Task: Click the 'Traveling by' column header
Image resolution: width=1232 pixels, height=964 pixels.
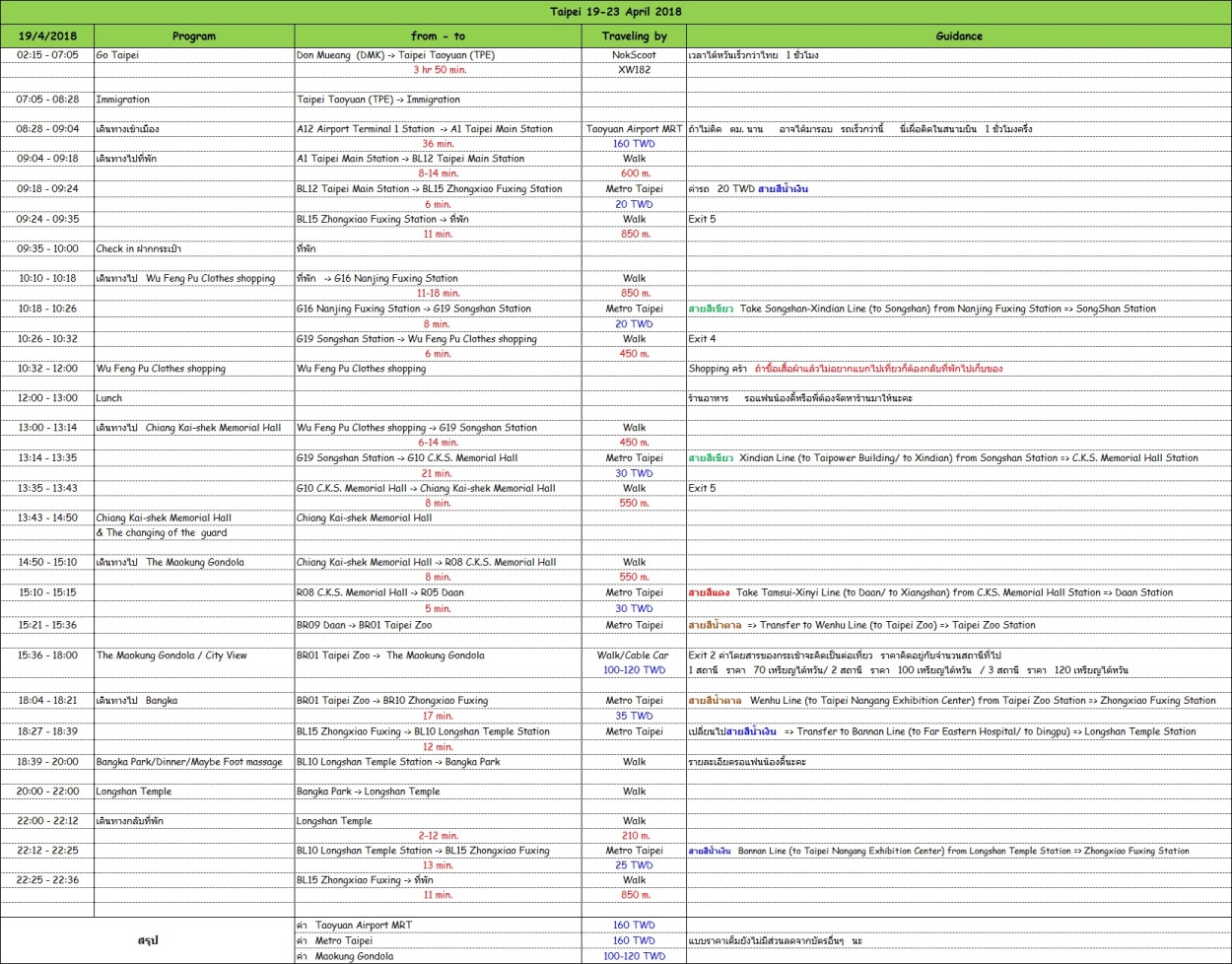Action: (634, 36)
